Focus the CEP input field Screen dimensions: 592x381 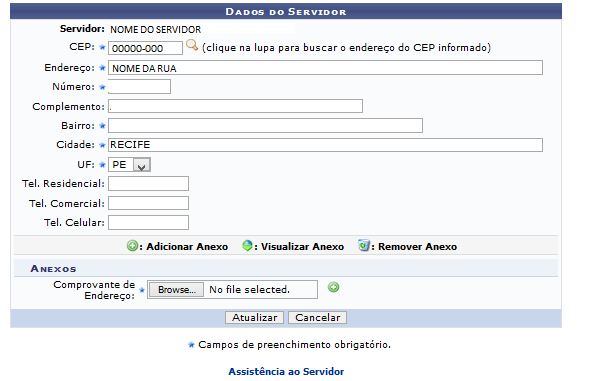[x=145, y=48]
